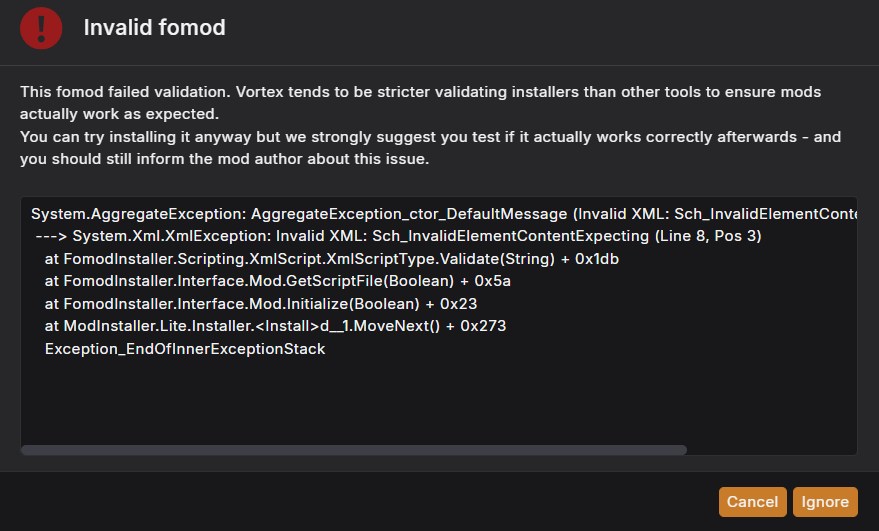
Task: Select the System.Xml.XmlException line
Action: 398,236
